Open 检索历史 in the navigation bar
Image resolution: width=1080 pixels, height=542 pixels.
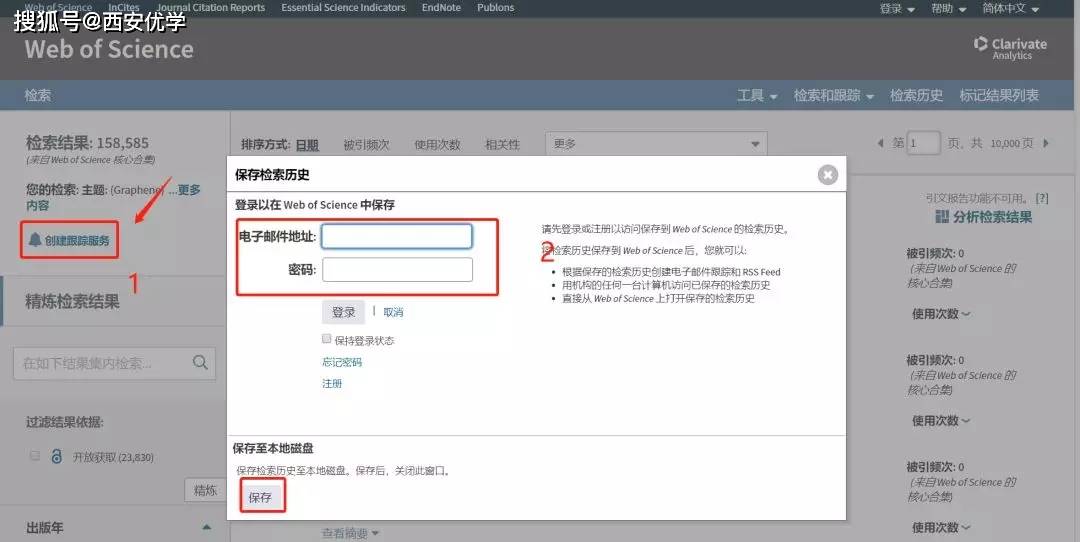(x=916, y=96)
